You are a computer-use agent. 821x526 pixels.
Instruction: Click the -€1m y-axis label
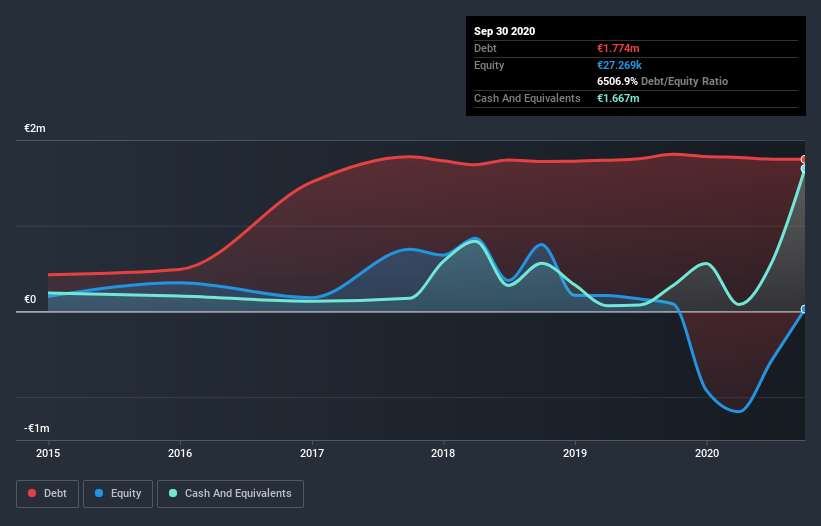(37, 428)
